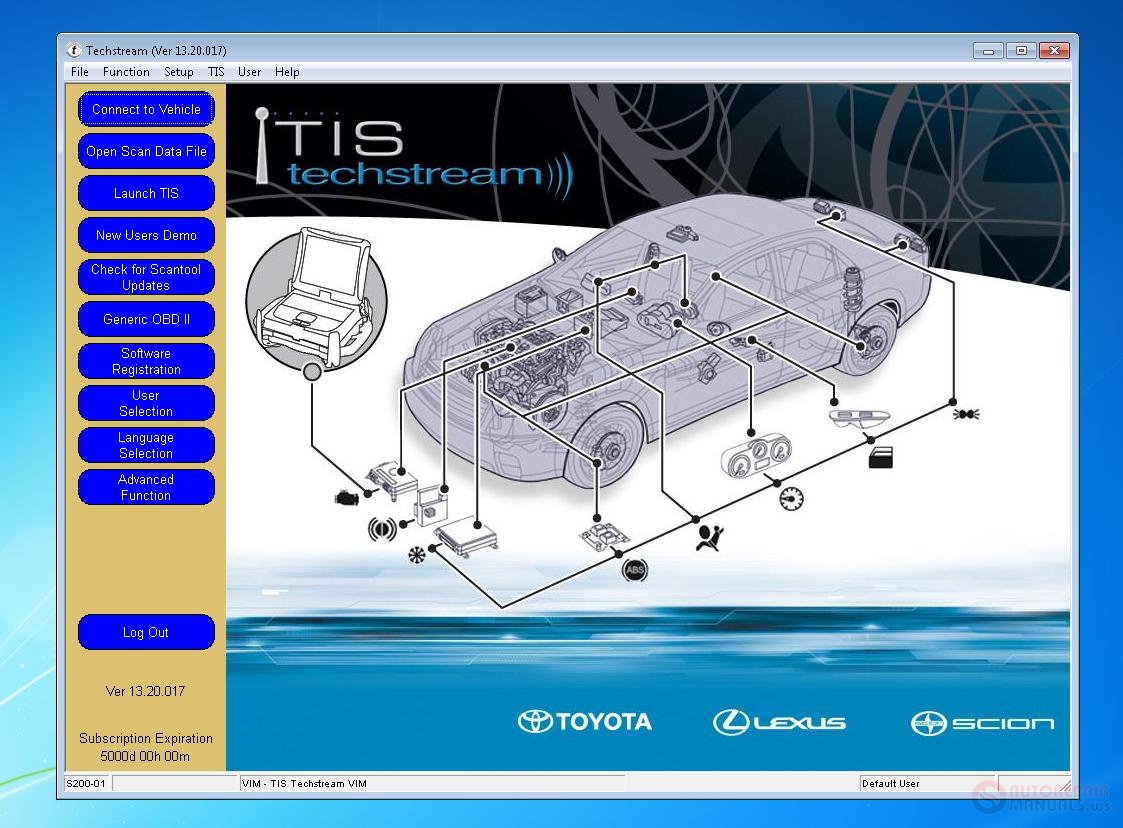Click the snowflake air conditioning icon
Viewport: 1123px width, 828px height.
416,554
